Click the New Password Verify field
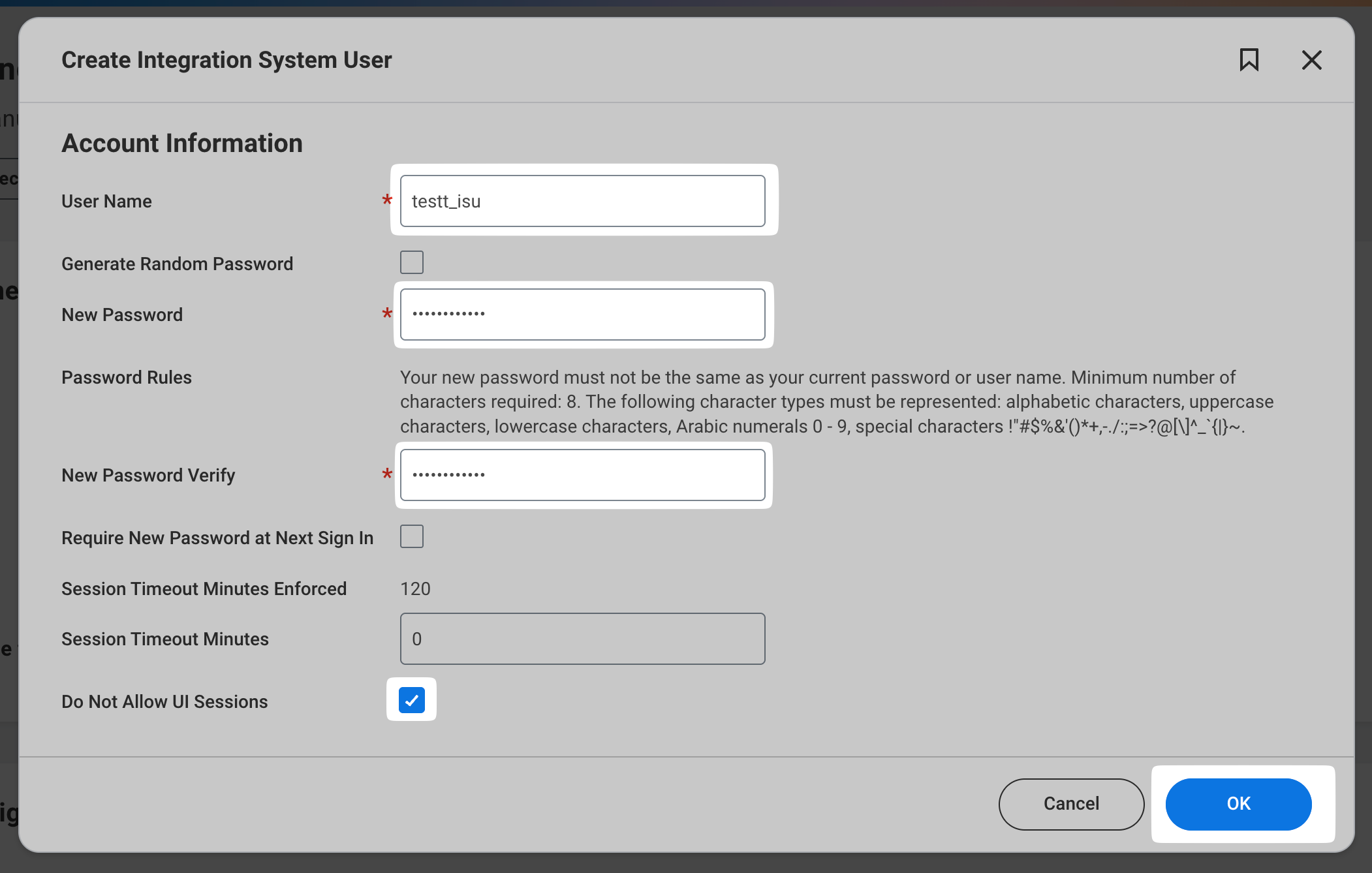Screen dimensions: 1372x873 pos(582,475)
